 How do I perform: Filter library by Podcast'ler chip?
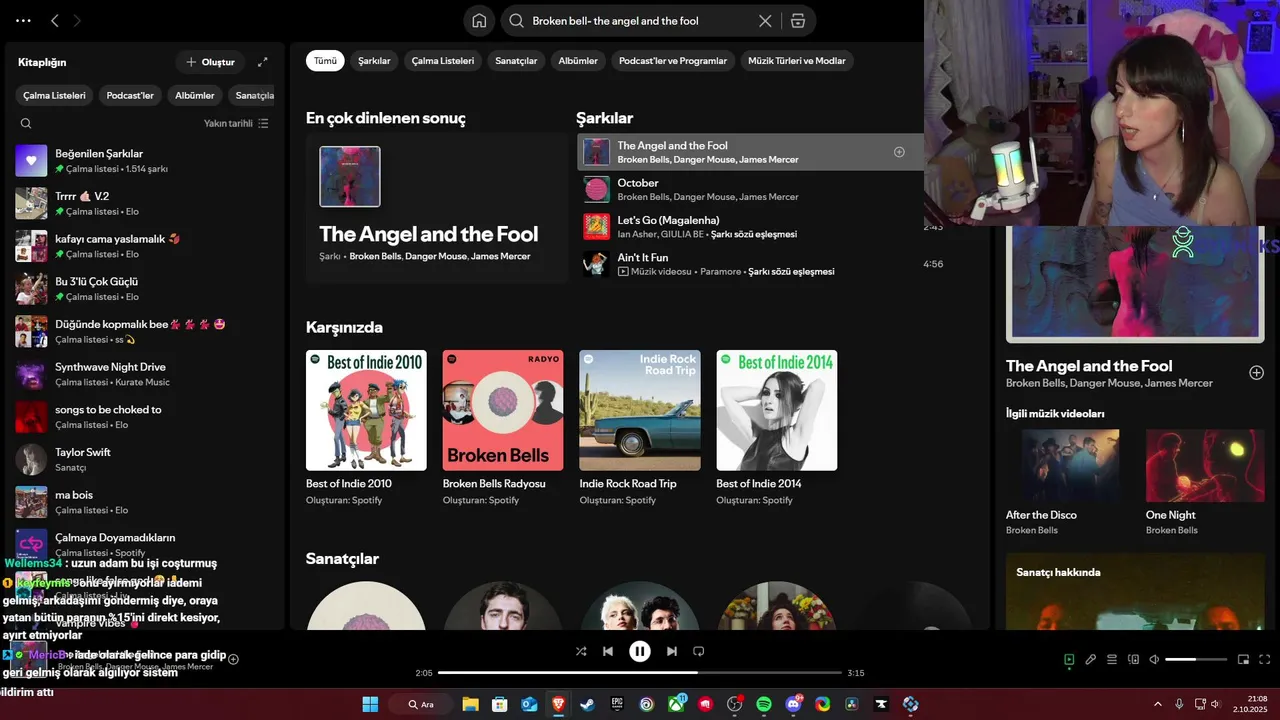(x=130, y=96)
